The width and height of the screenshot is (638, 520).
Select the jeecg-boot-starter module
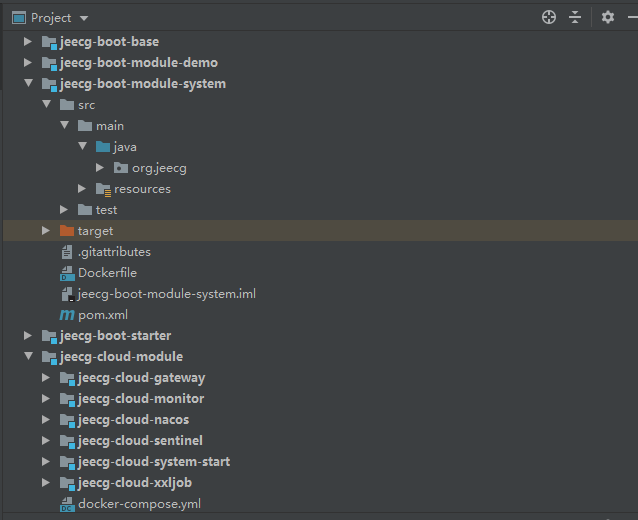[115, 336]
